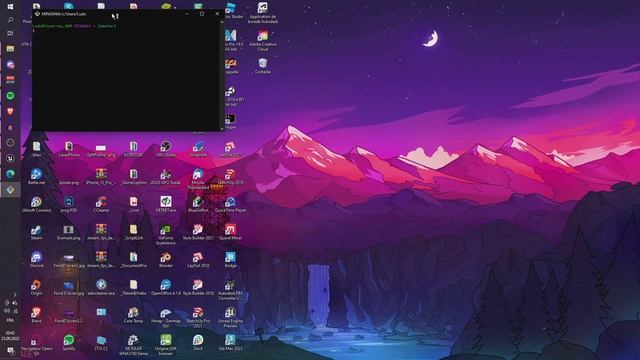640x360 pixels.
Task: Open the Quixel Mixer desktop shortcut
Action: pyautogui.click(x=230, y=232)
